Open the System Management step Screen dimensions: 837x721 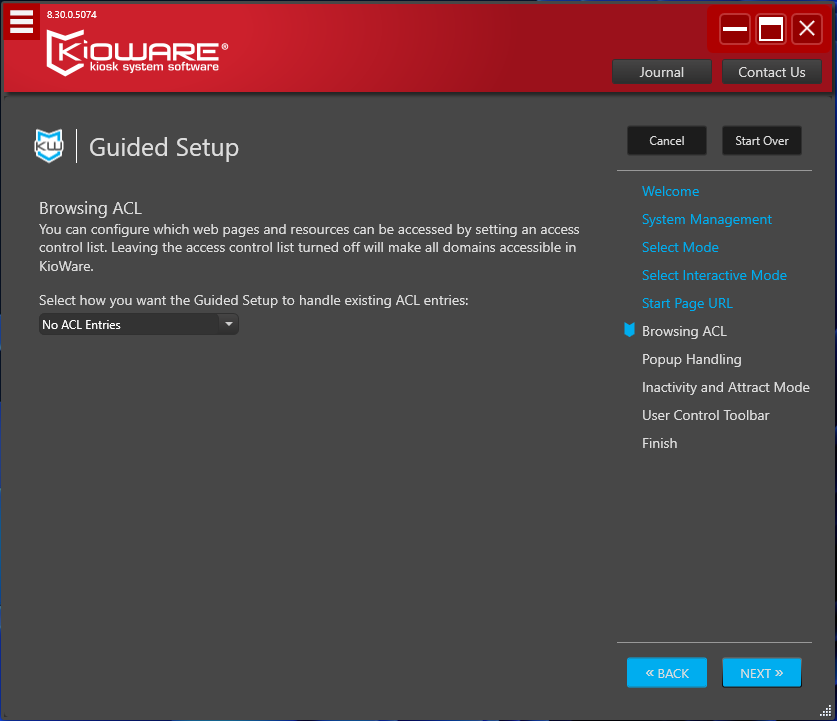706,219
